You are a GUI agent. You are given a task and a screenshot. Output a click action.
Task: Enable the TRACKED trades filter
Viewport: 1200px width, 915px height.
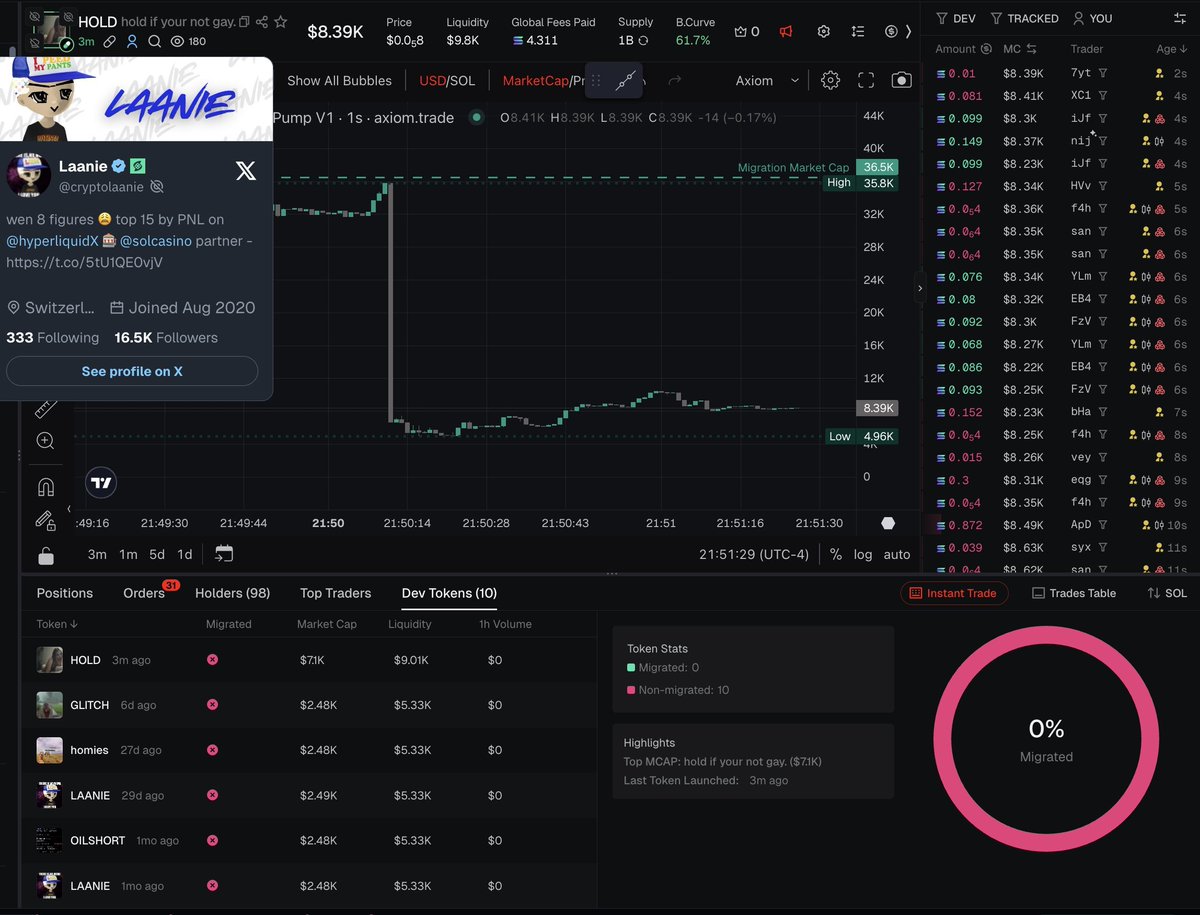pos(1024,18)
